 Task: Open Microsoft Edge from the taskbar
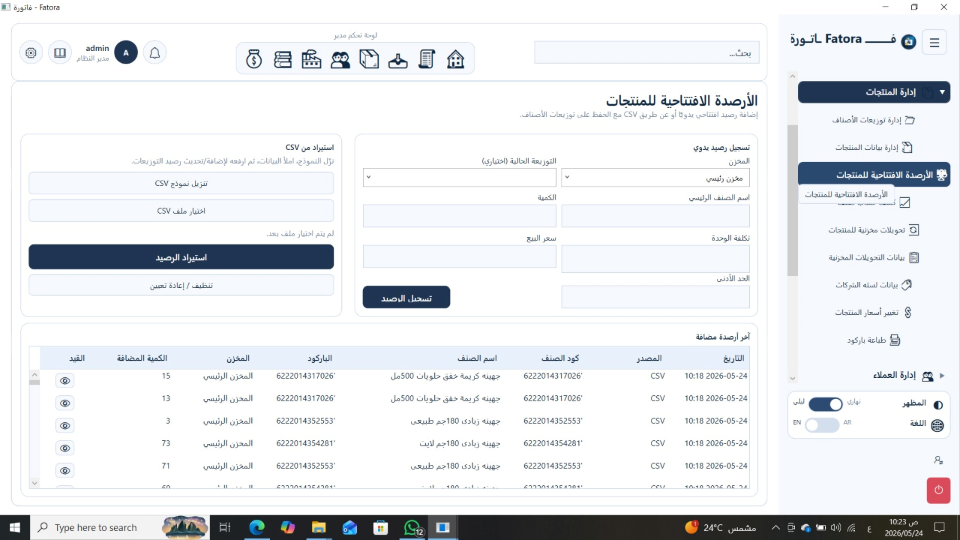click(257, 527)
